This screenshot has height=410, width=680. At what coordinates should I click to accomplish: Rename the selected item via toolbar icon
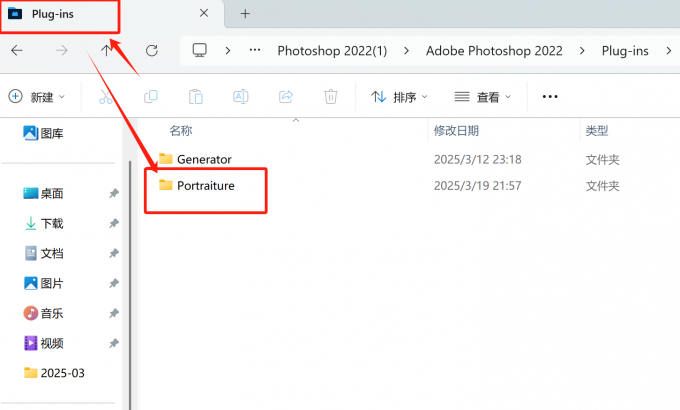[x=241, y=96]
